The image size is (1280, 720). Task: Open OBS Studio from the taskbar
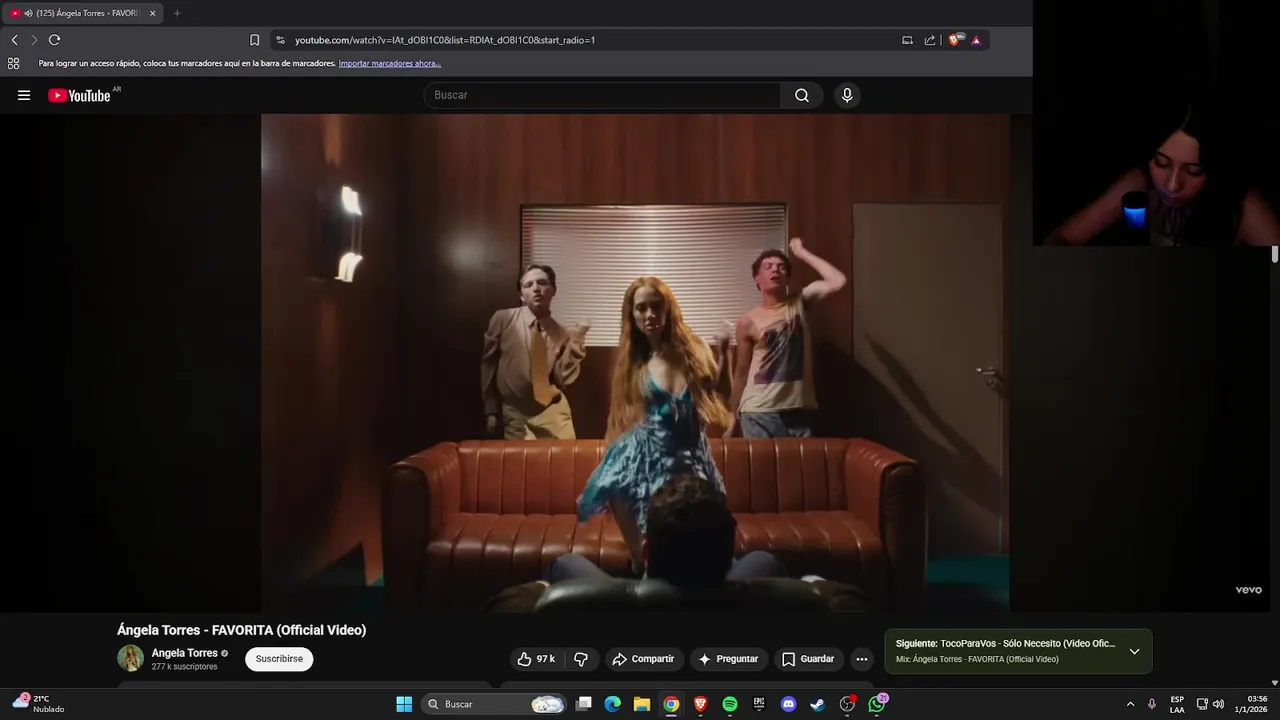coord(848,704)
